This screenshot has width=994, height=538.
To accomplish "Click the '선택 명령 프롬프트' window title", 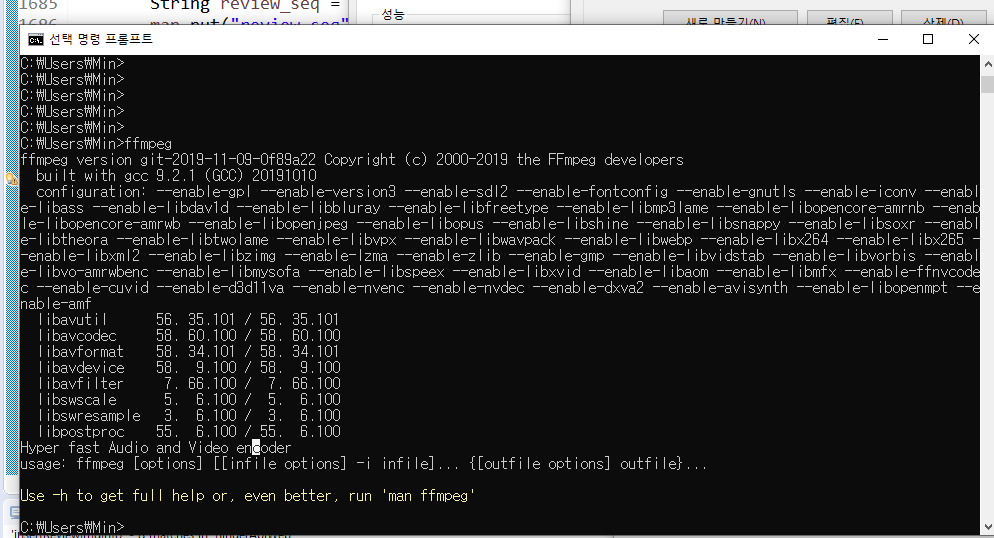I will [101, 39].
